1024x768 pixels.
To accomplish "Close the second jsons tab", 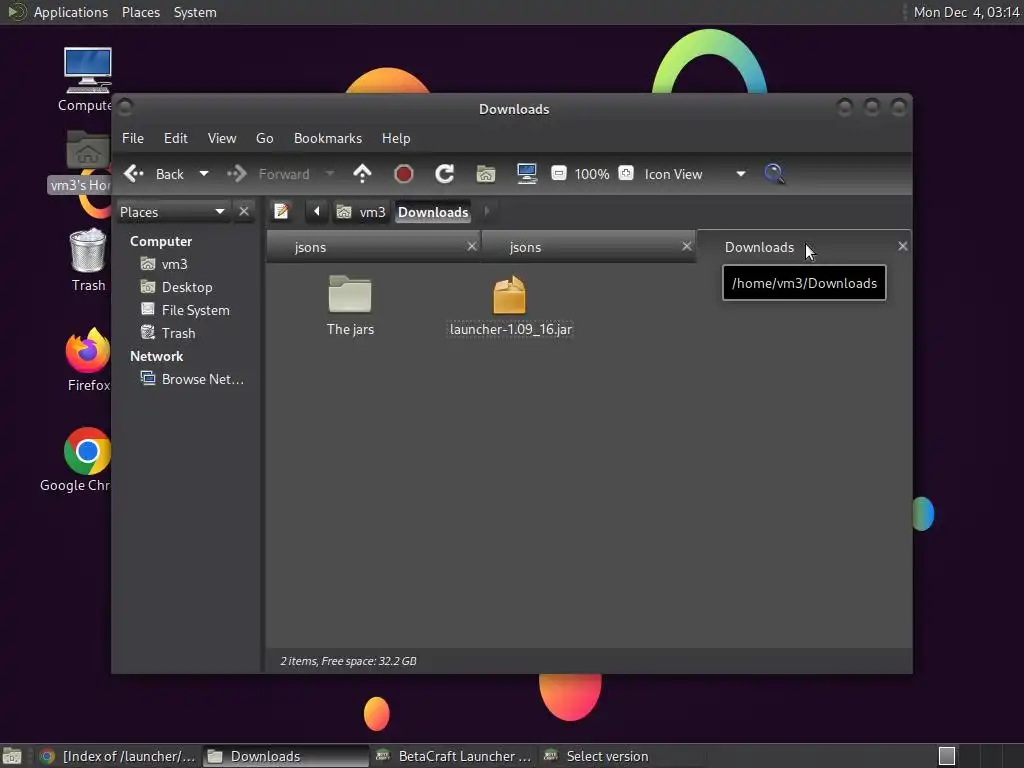I will click(x=686, y=246).
